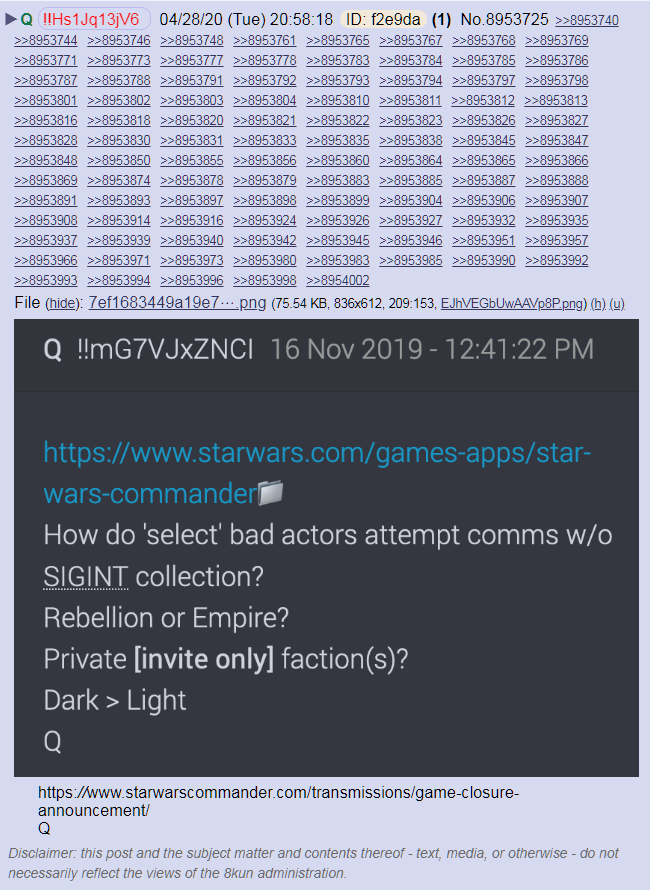Click post number No.8953725
This screenshot has width=650, height=890.
504,20
